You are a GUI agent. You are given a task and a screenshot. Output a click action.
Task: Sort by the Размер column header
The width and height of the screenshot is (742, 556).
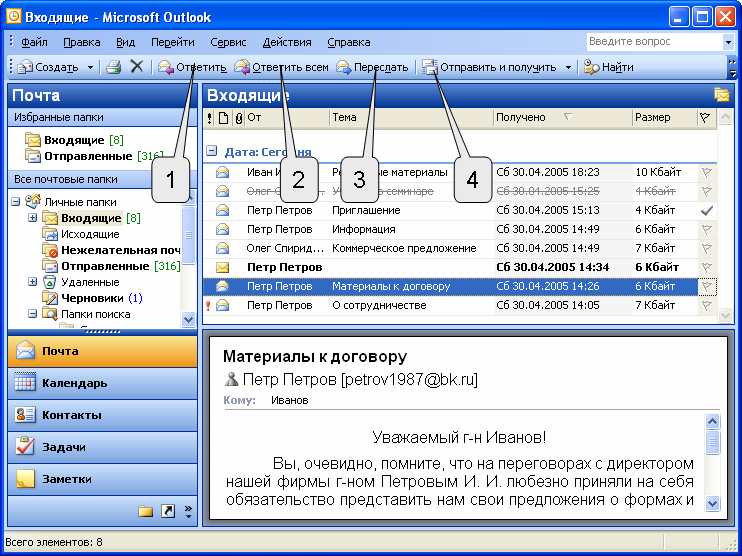(665, 117)
